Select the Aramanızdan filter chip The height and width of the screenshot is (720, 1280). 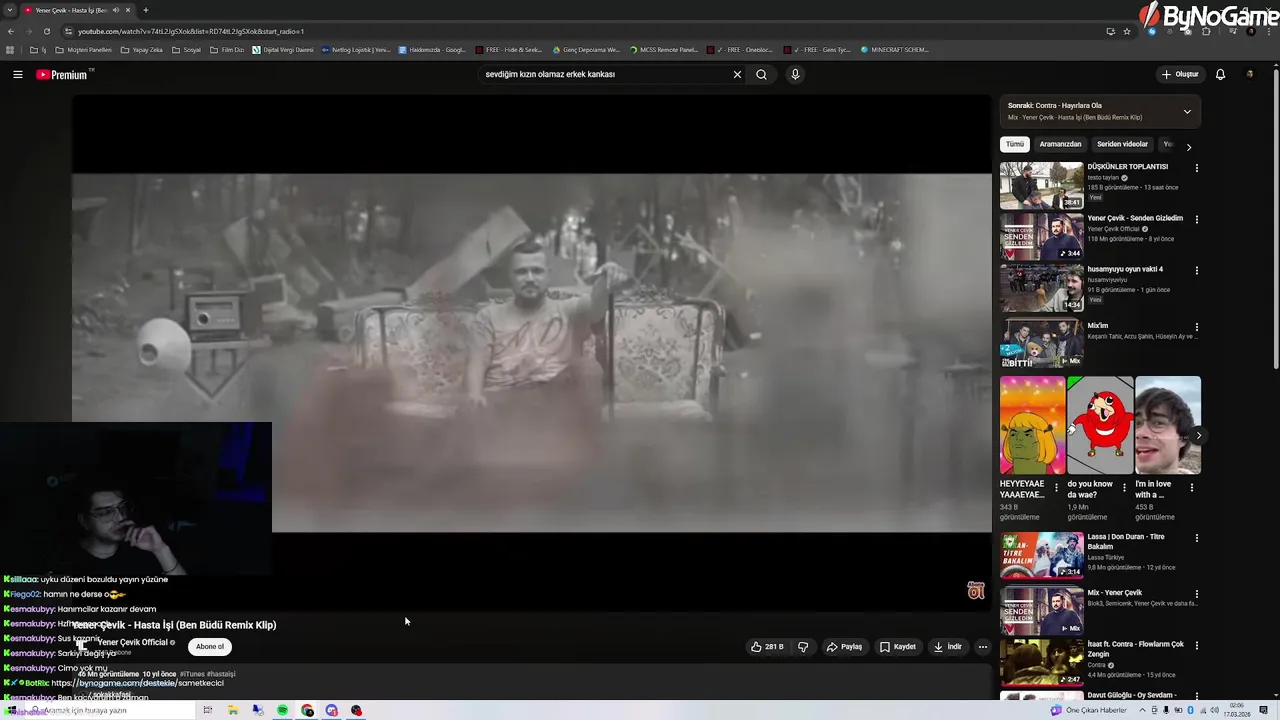point(1060,144)
